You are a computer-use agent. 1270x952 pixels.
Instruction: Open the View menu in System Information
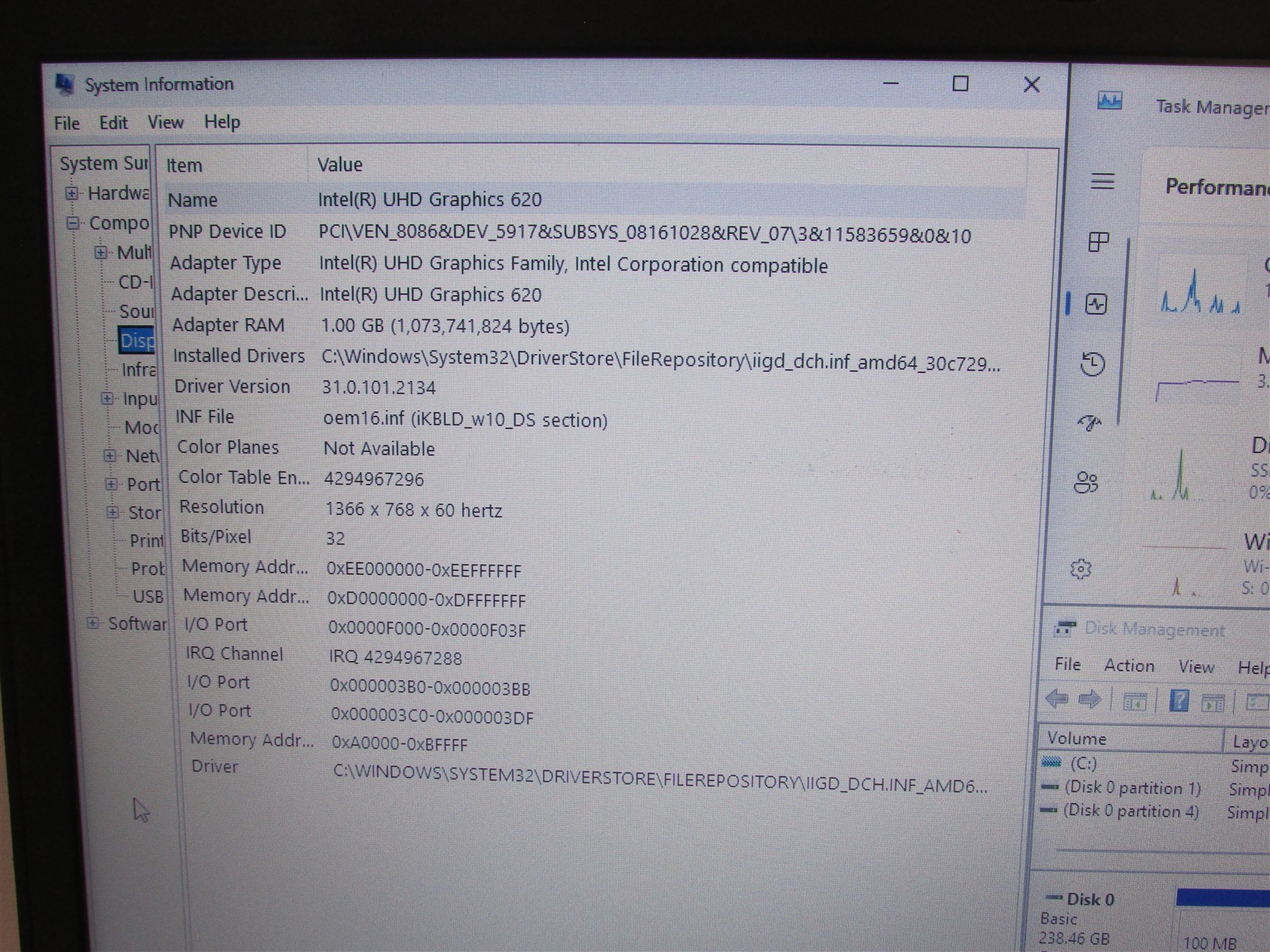click(x=165, y=122)
